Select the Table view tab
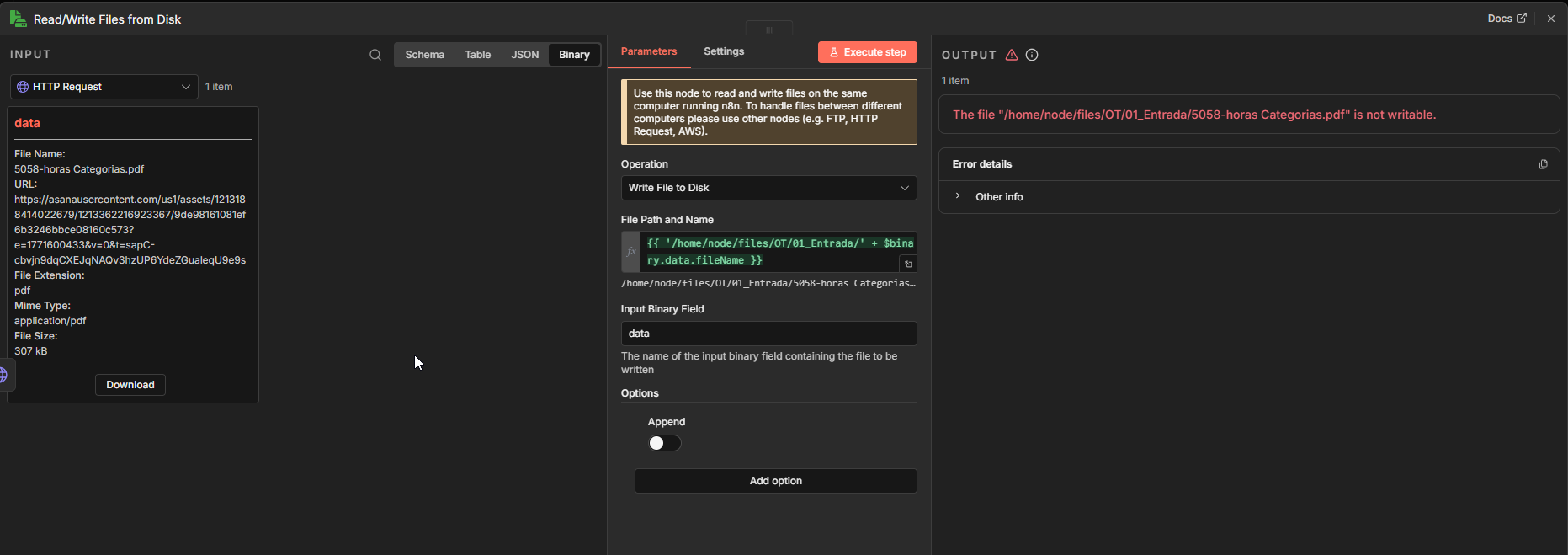Image resolution: width=1568 pixels, height=555 pixels. click(x=477, y=55)
